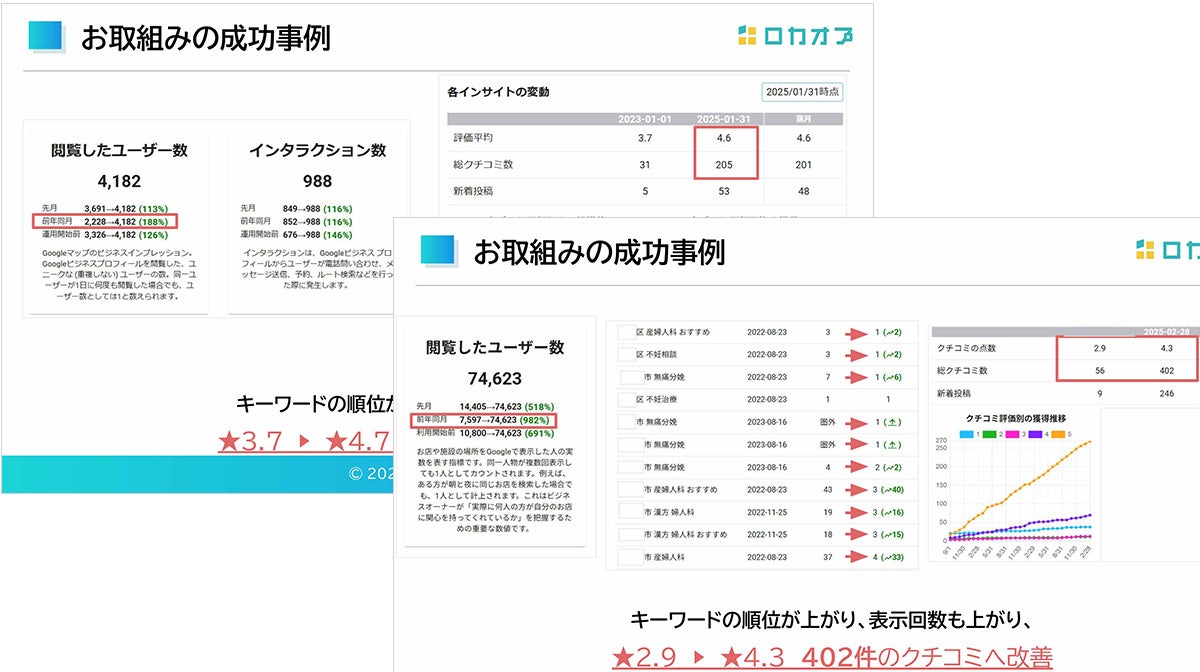Image resolution: width=1200 pixels, height=672 pixels.
Task: Click the 849→988 (116%) row
Action: click(x=299, y=209)
